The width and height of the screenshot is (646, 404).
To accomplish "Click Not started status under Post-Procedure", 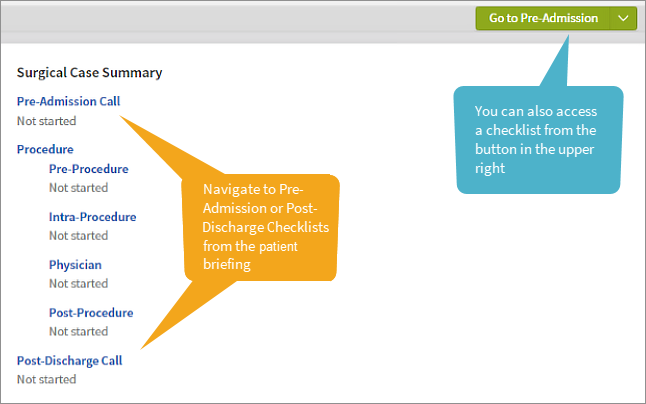I will click(78, 332).
